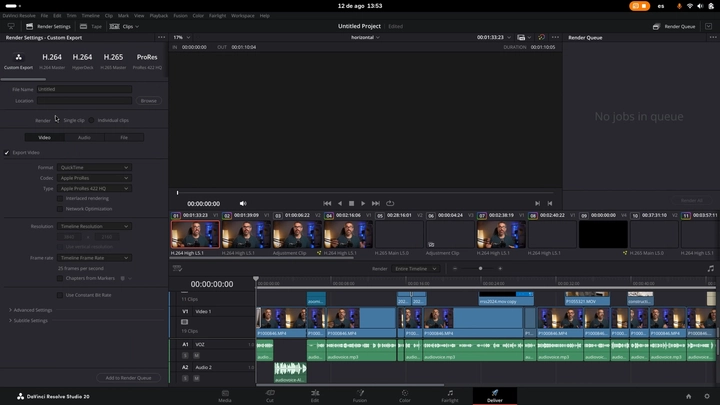Screen dimensions: 720x405
Task: Switch to the File settings tab
Action: [x=124, y=137]
